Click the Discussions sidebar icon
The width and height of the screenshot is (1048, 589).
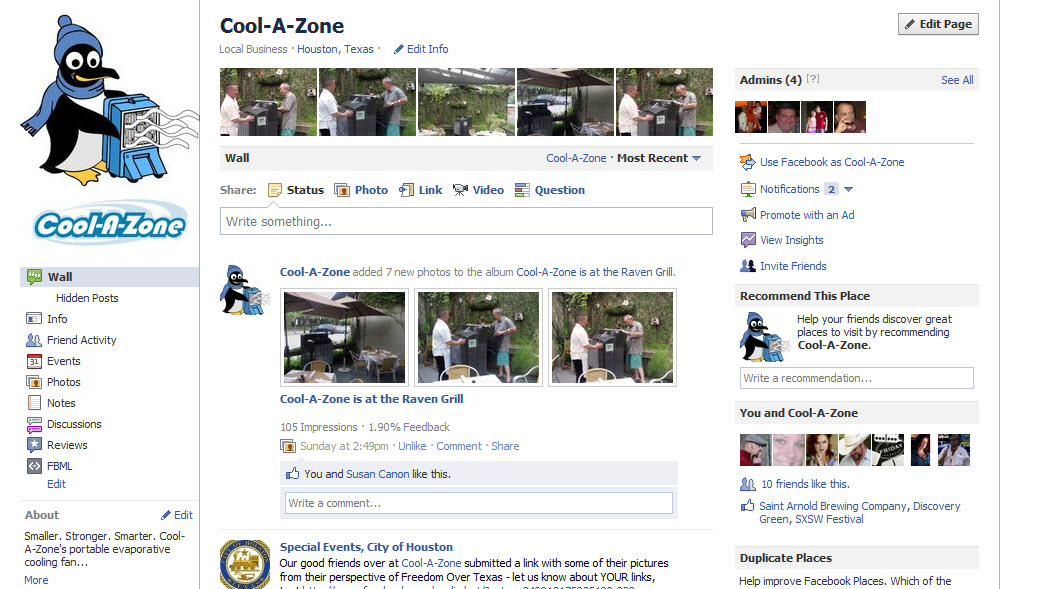[34, 424]
